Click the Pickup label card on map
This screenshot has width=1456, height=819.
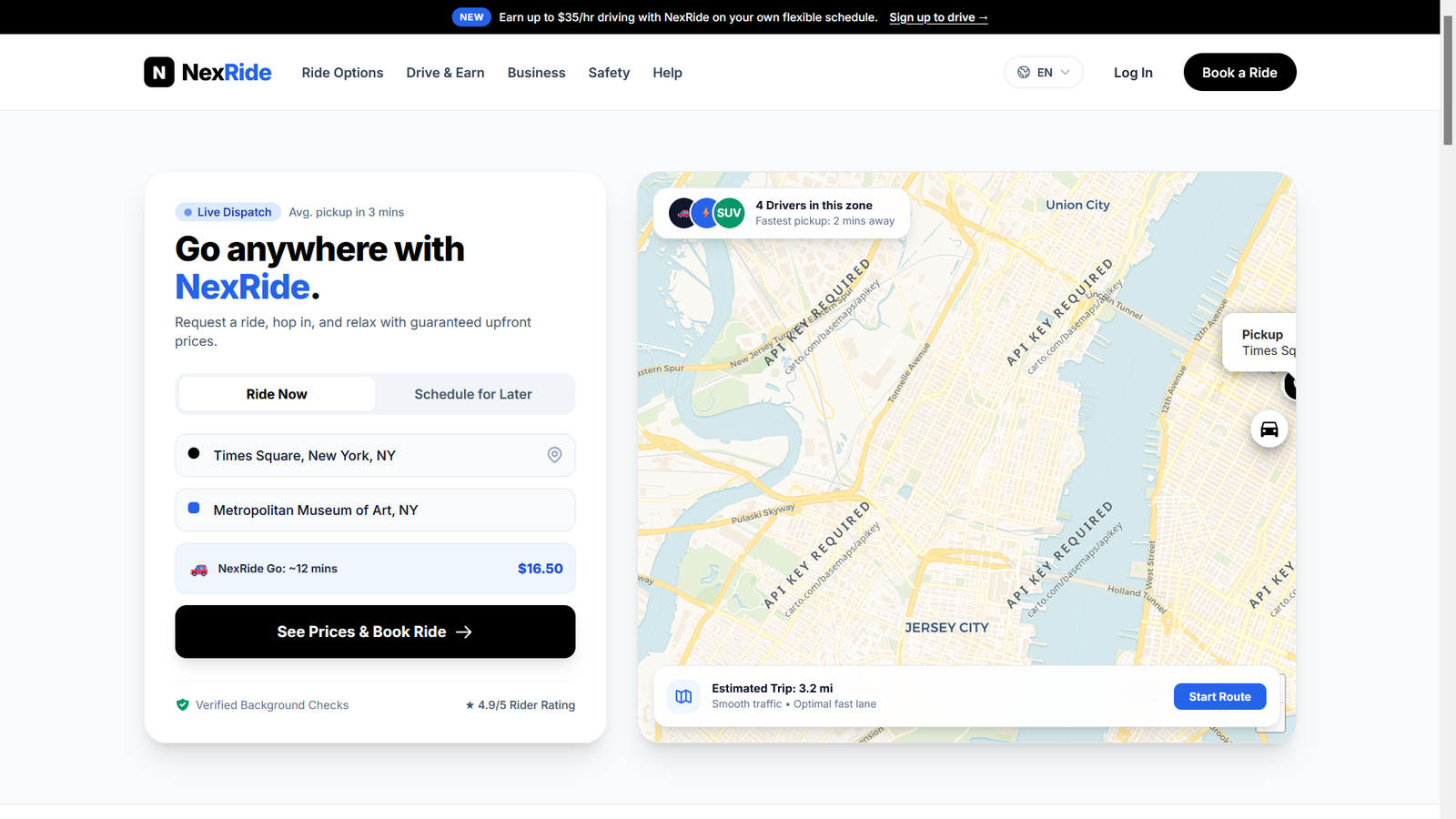[x=1259, y=342]
